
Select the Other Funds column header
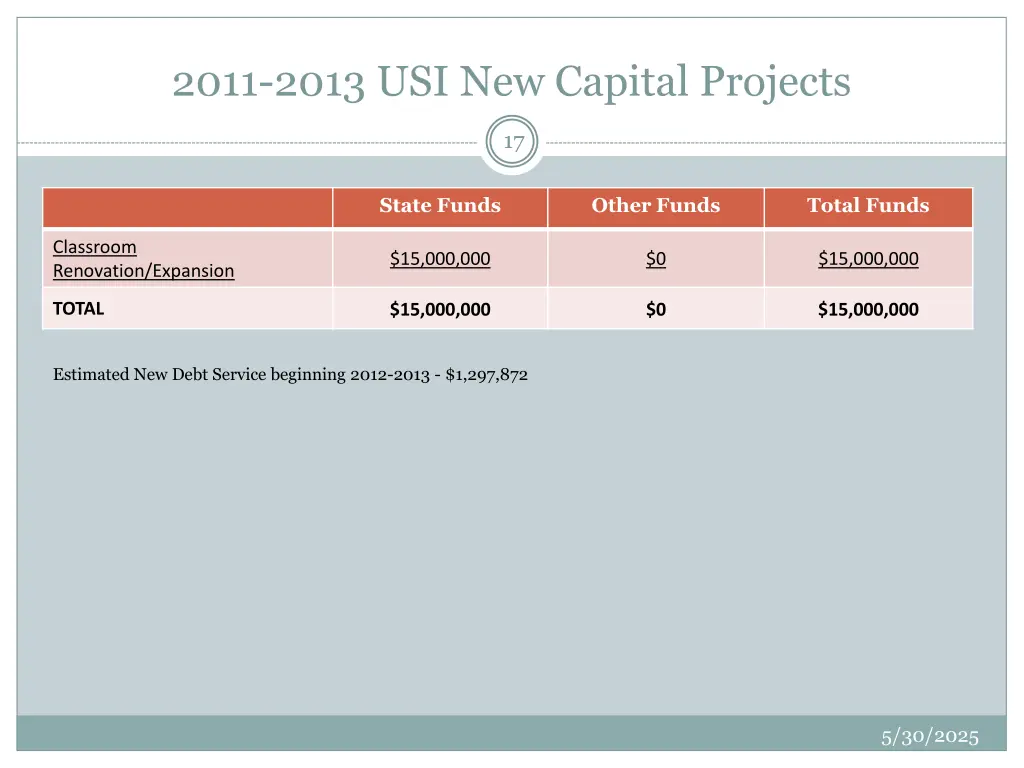click(x=655, y=206)
